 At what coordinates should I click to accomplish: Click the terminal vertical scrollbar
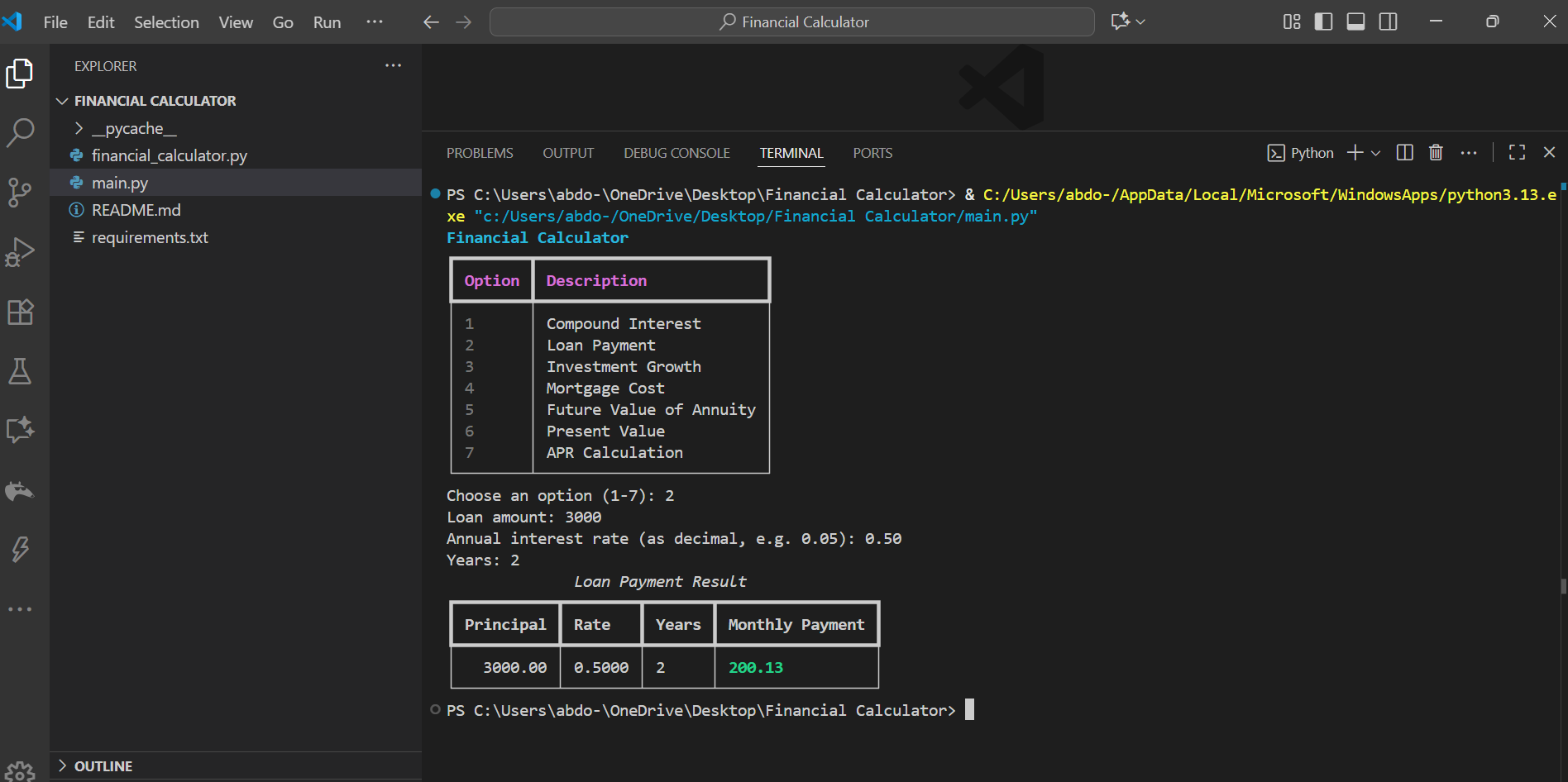pos(1563,585)
